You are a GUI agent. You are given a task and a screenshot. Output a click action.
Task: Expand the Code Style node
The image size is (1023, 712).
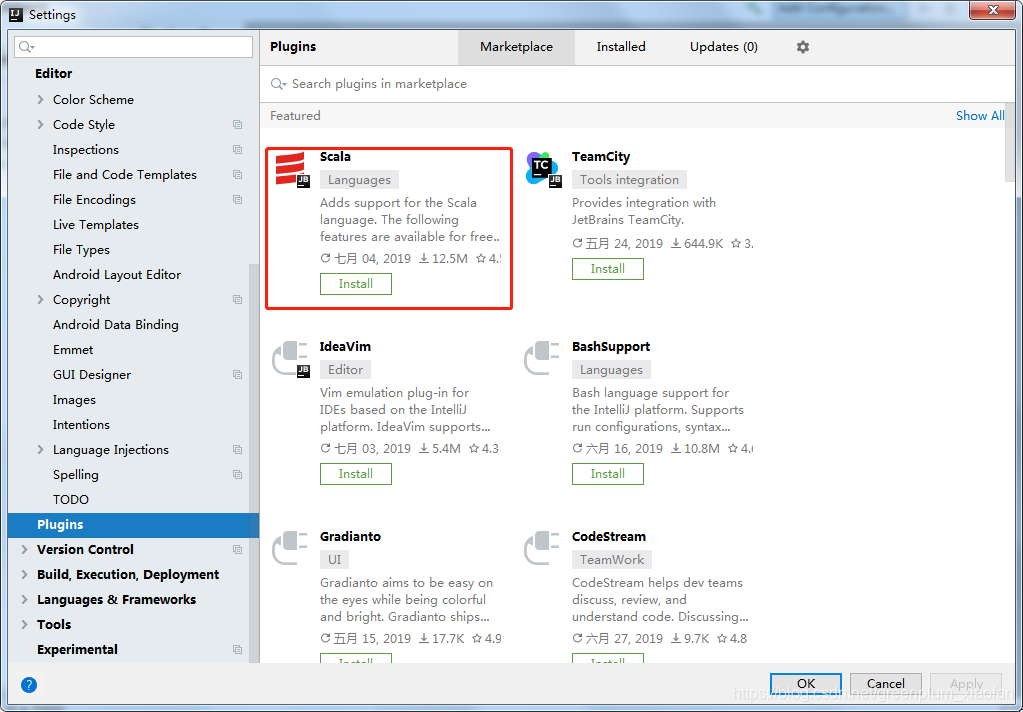click(40, 125)
